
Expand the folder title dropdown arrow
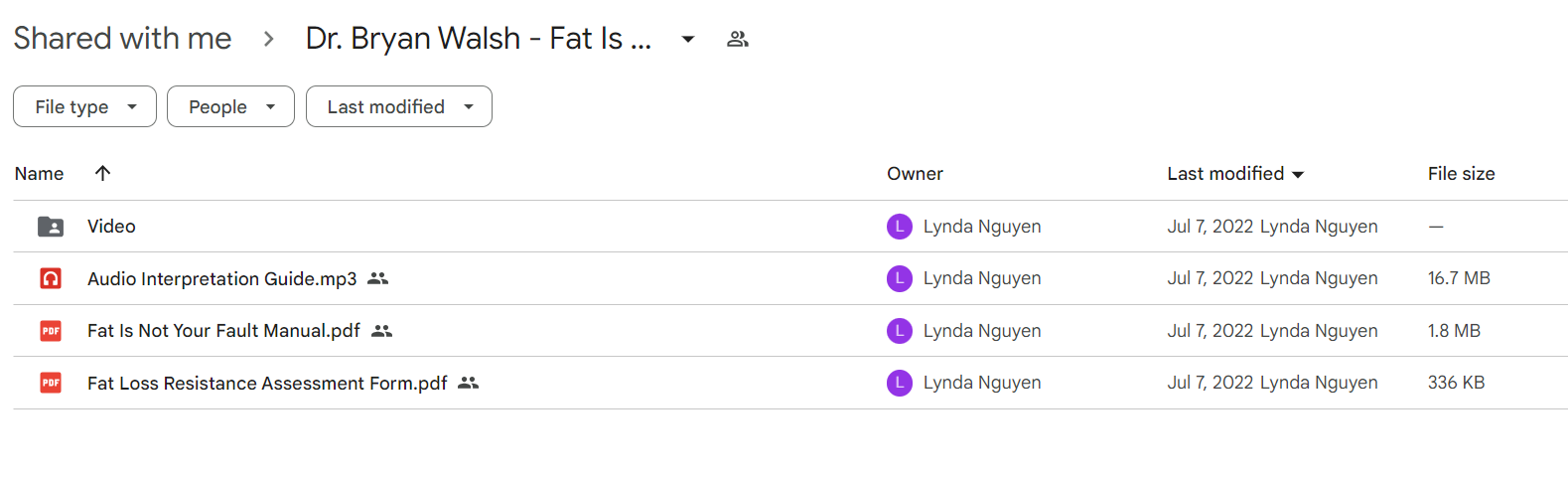(x=688, y=39)
